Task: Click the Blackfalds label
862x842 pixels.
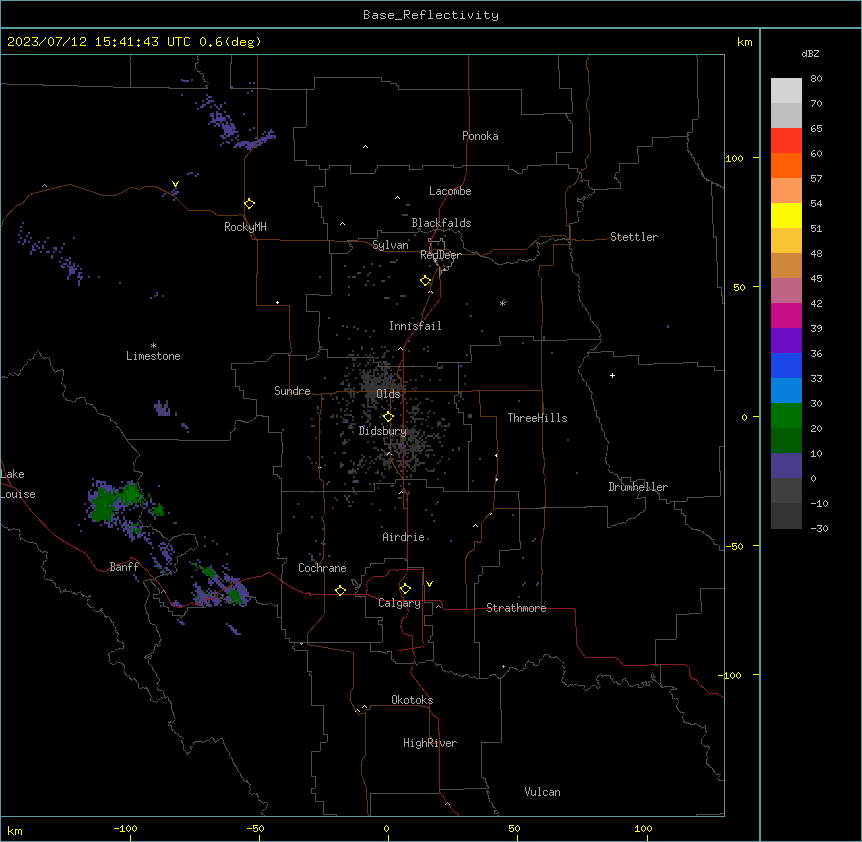Action: [441, 223]
